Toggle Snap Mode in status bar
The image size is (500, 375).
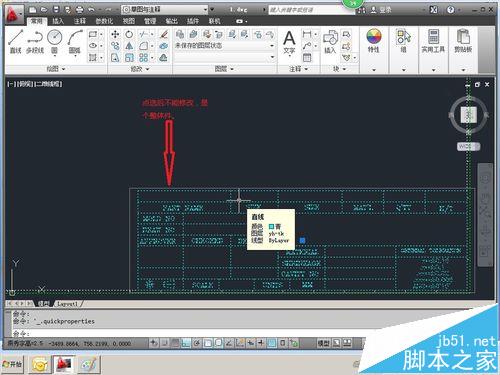pos(164,343)
